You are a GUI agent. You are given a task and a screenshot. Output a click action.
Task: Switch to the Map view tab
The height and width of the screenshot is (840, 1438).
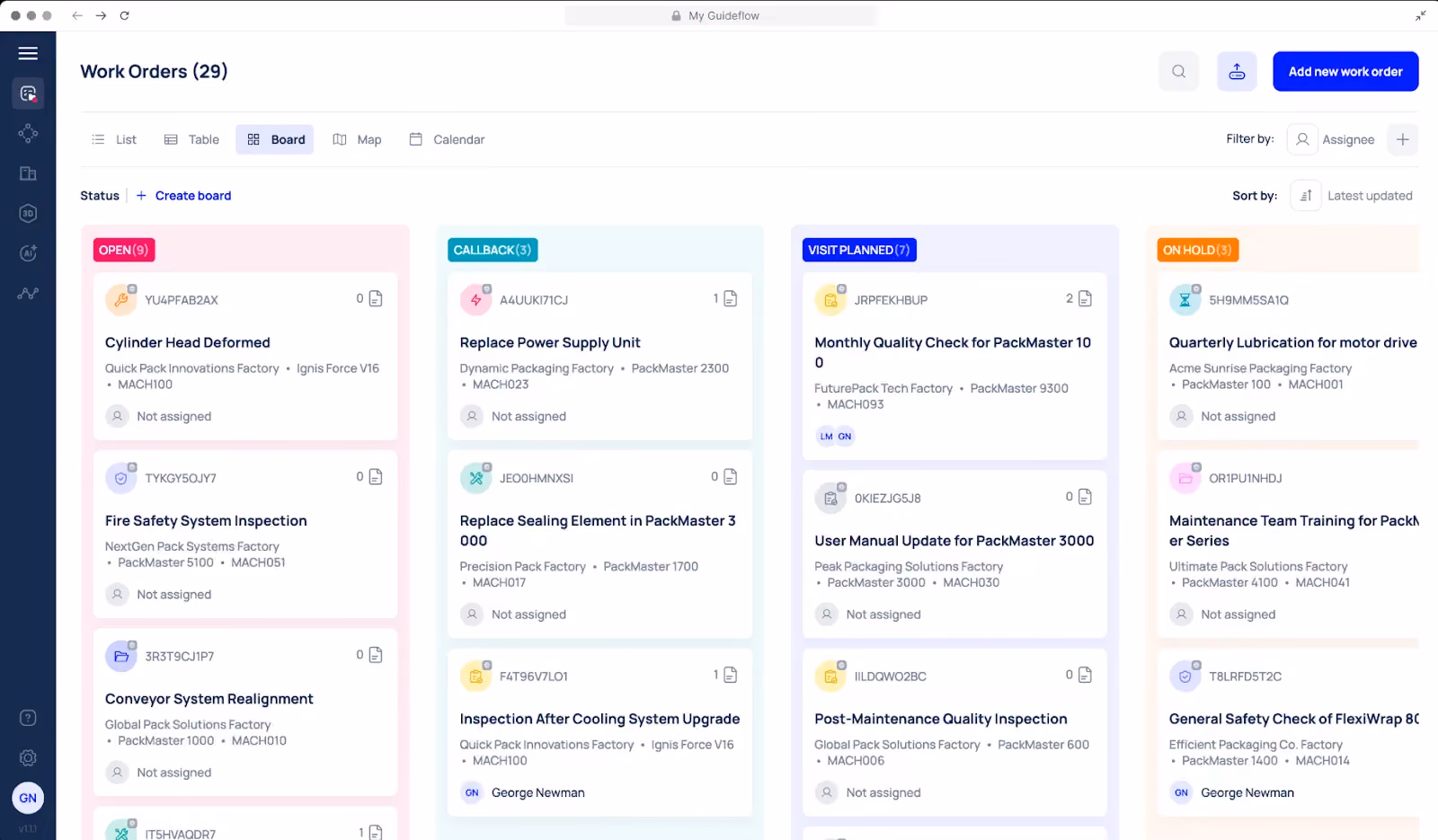(358, 139)
